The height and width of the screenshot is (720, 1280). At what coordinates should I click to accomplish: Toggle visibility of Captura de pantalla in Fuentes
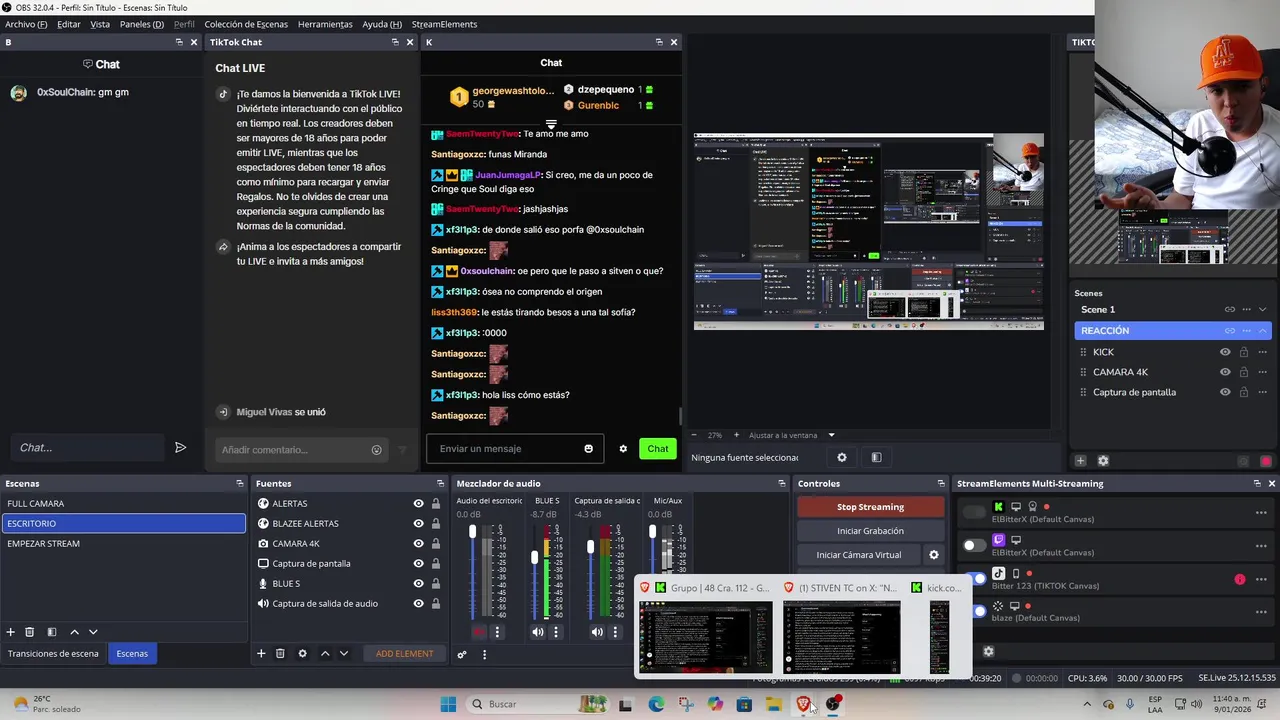click(418, 564)
